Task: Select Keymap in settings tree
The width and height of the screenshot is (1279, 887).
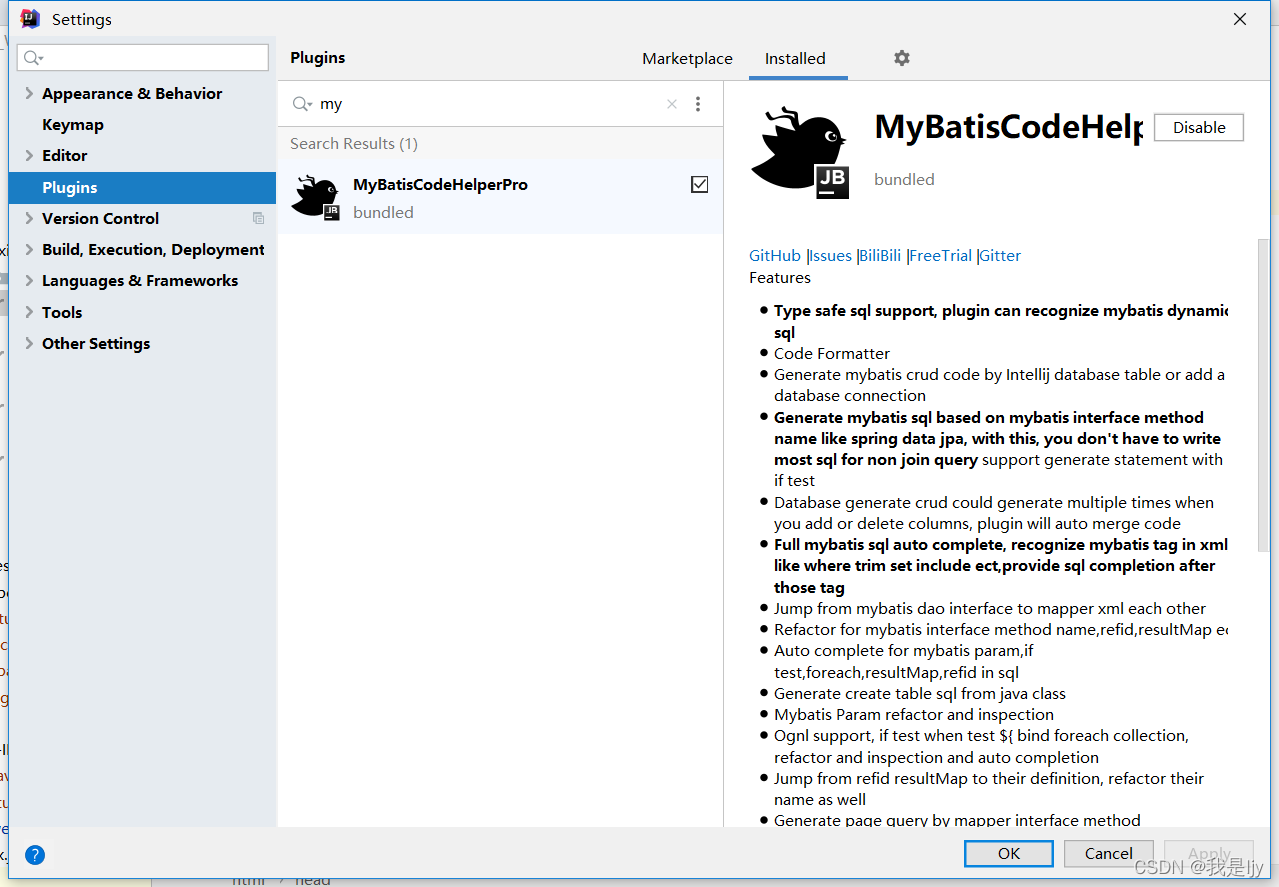Action: point(73,124)
